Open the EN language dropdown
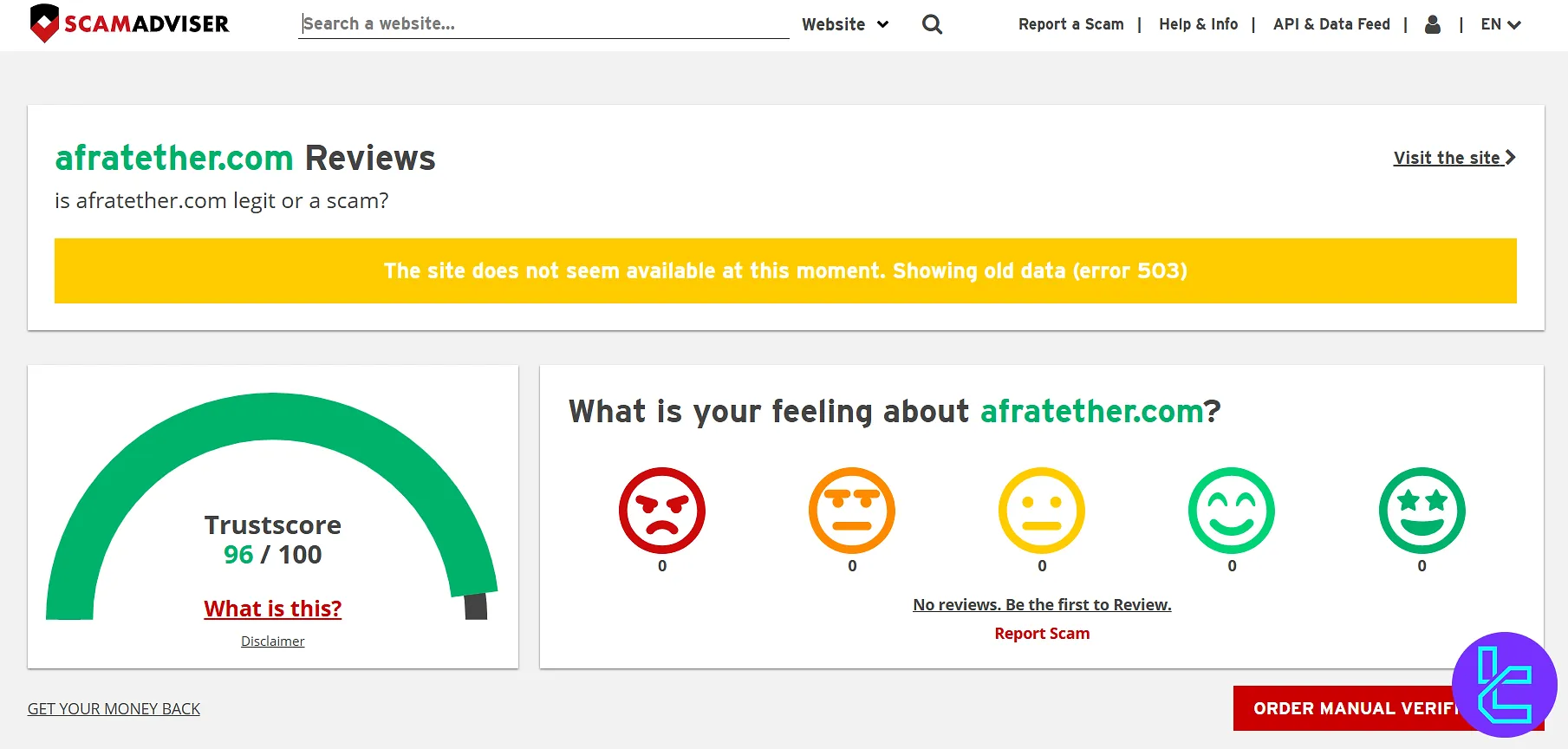This screenshot has height=749, width=1568. (1500, 24)
